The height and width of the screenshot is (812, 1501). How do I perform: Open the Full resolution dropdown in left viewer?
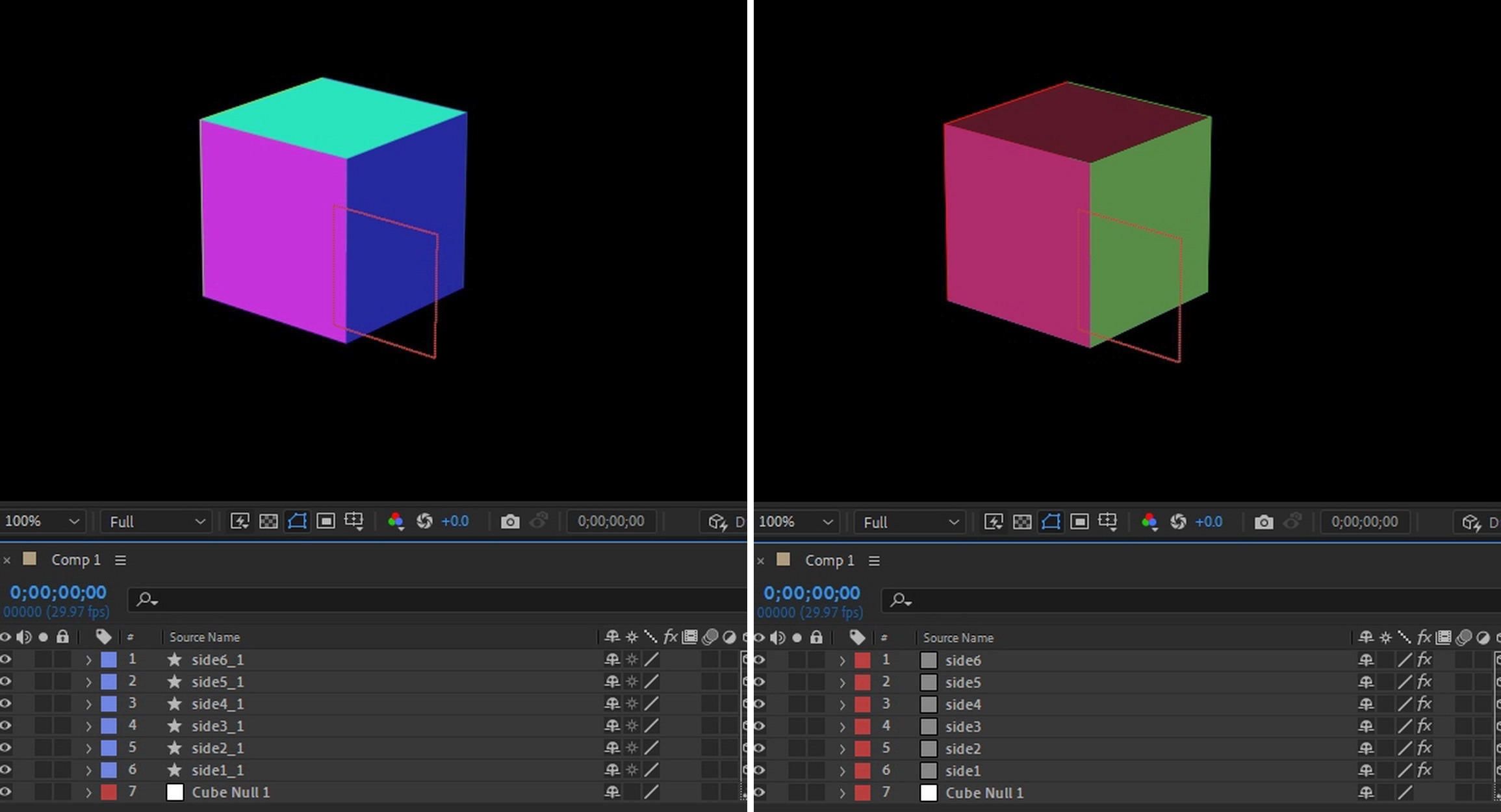(x=157, y=522)
